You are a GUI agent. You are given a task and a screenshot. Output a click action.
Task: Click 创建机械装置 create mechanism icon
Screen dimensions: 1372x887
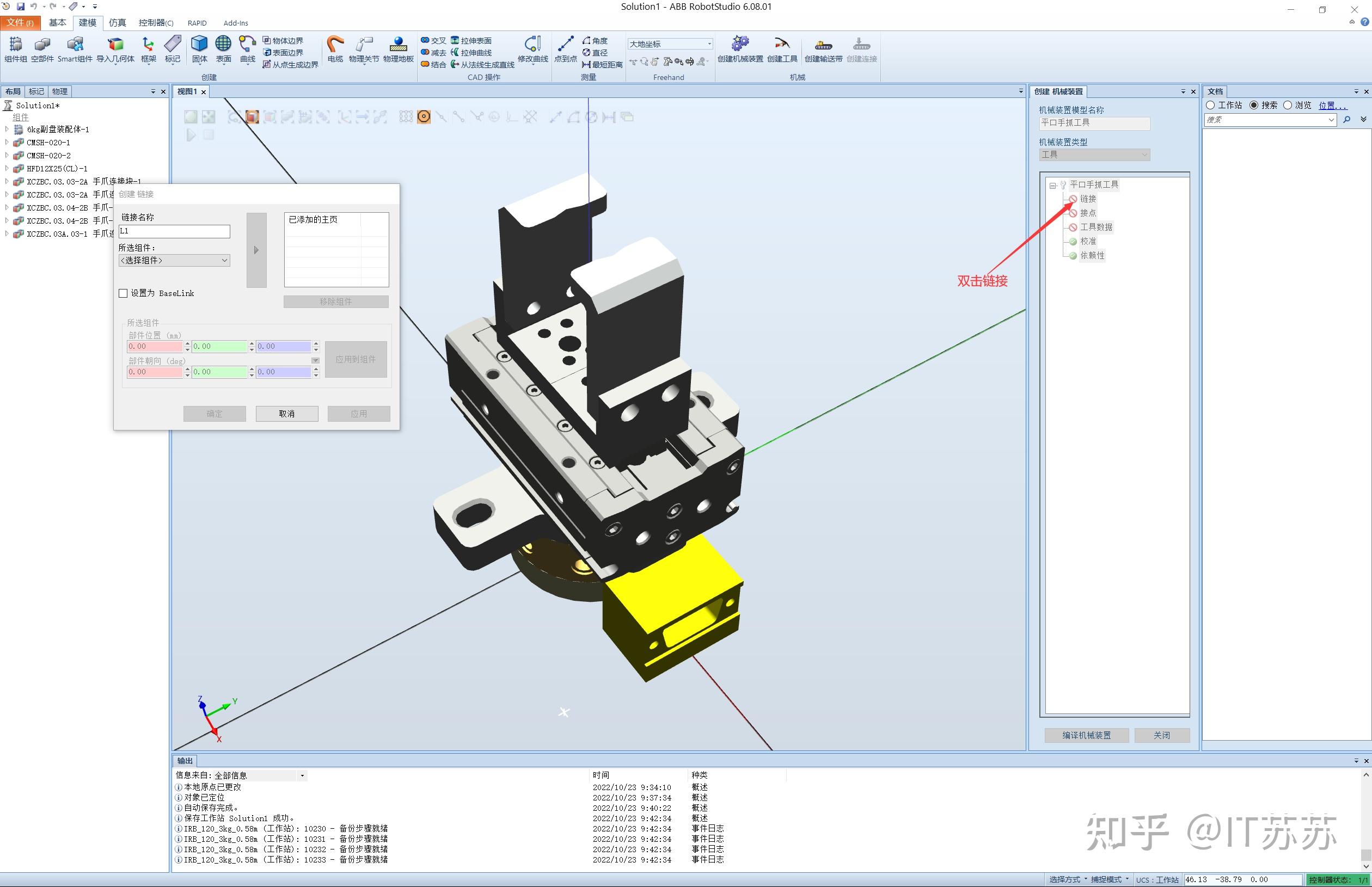[x=740, y=49]
